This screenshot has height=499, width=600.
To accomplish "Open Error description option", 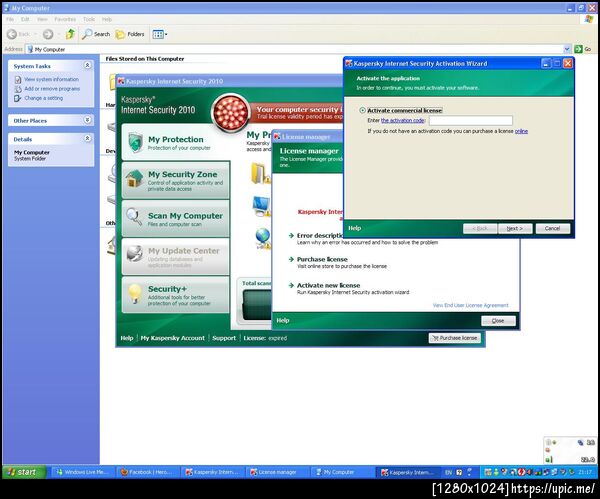I will pos(320,235).
